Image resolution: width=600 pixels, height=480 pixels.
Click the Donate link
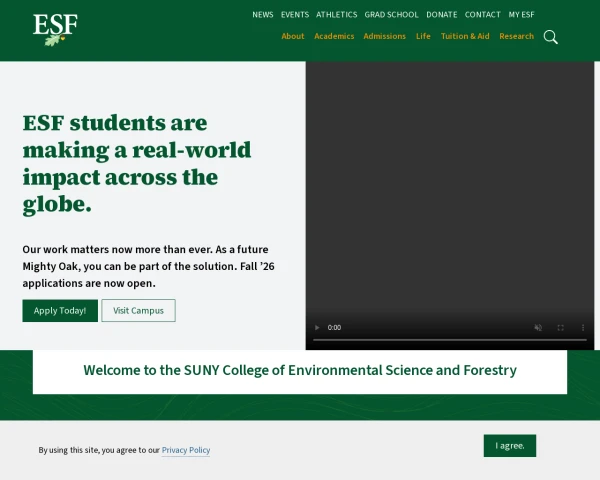[x=442, y=15]
